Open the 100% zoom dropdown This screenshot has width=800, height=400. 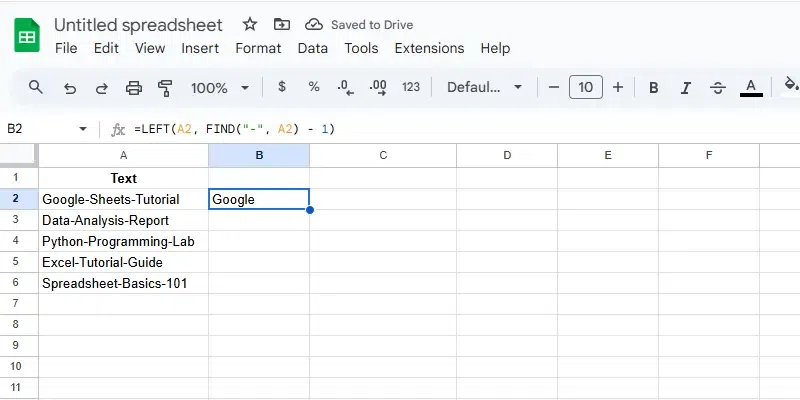tap(219, 87)
